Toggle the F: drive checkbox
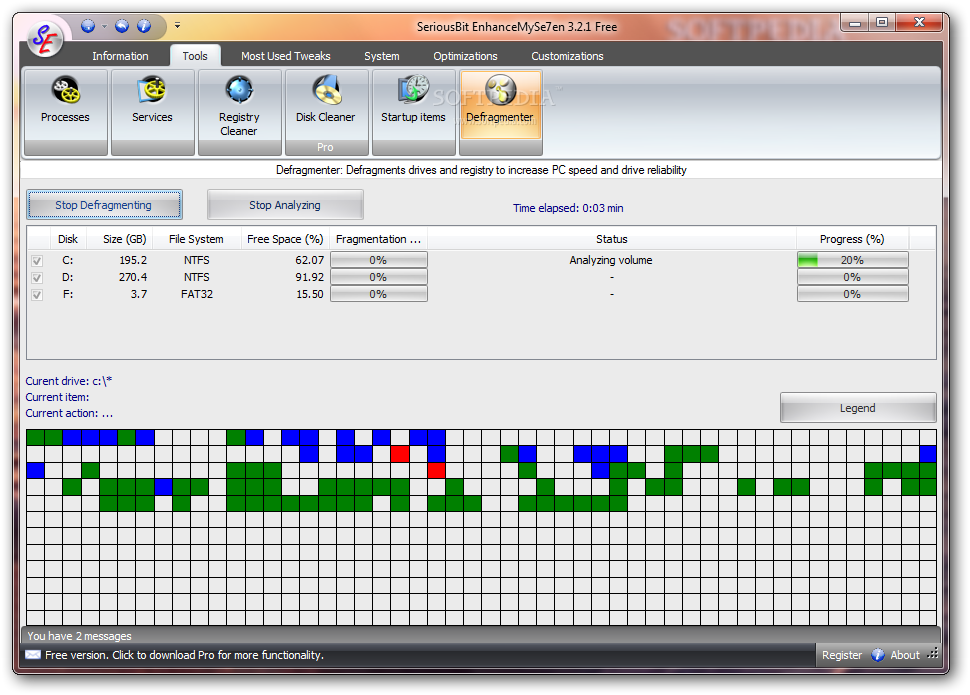 [x=37, y=295]
